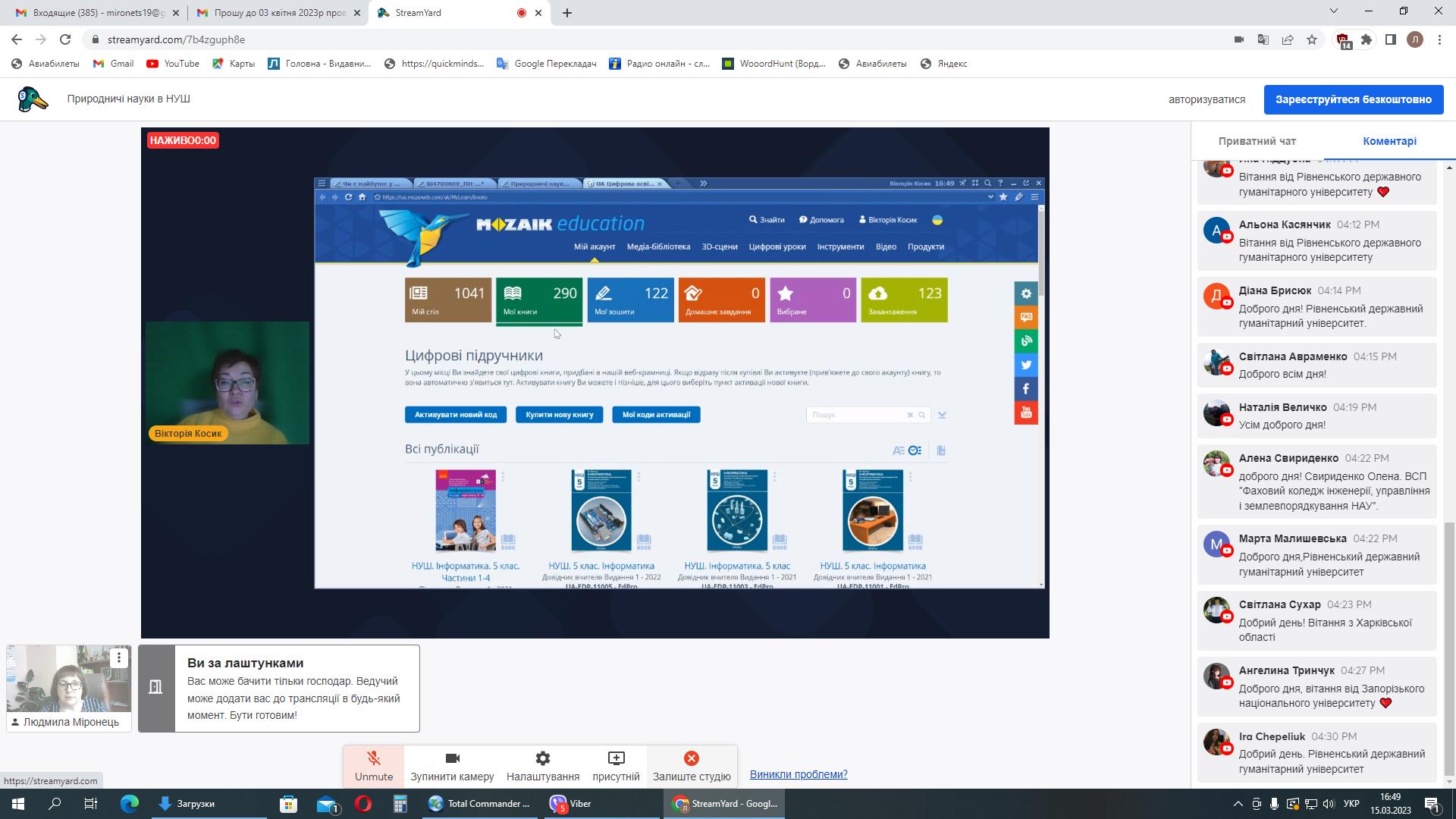Open the Виникли проблеми? link

point(799,774)
